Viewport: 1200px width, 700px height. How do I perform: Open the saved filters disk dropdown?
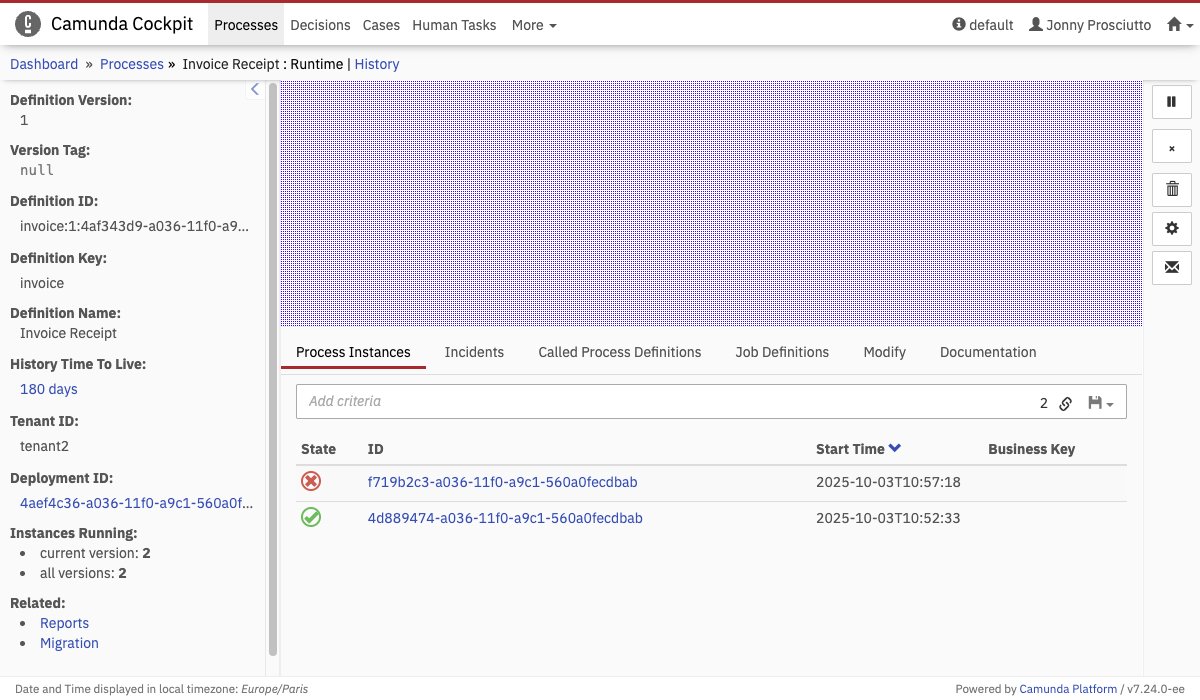(1100, 403)
